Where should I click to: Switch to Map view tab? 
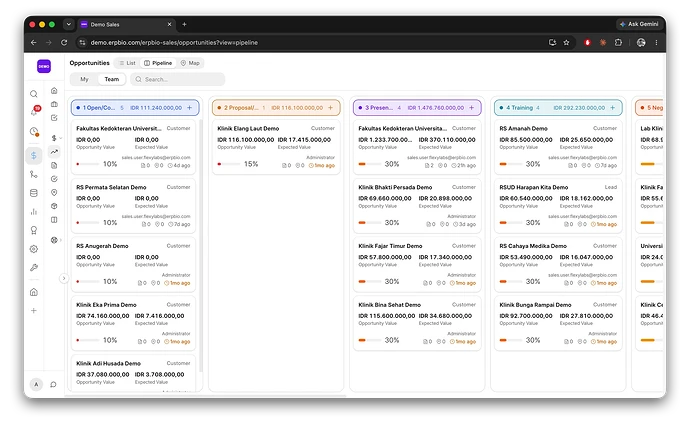190,63
